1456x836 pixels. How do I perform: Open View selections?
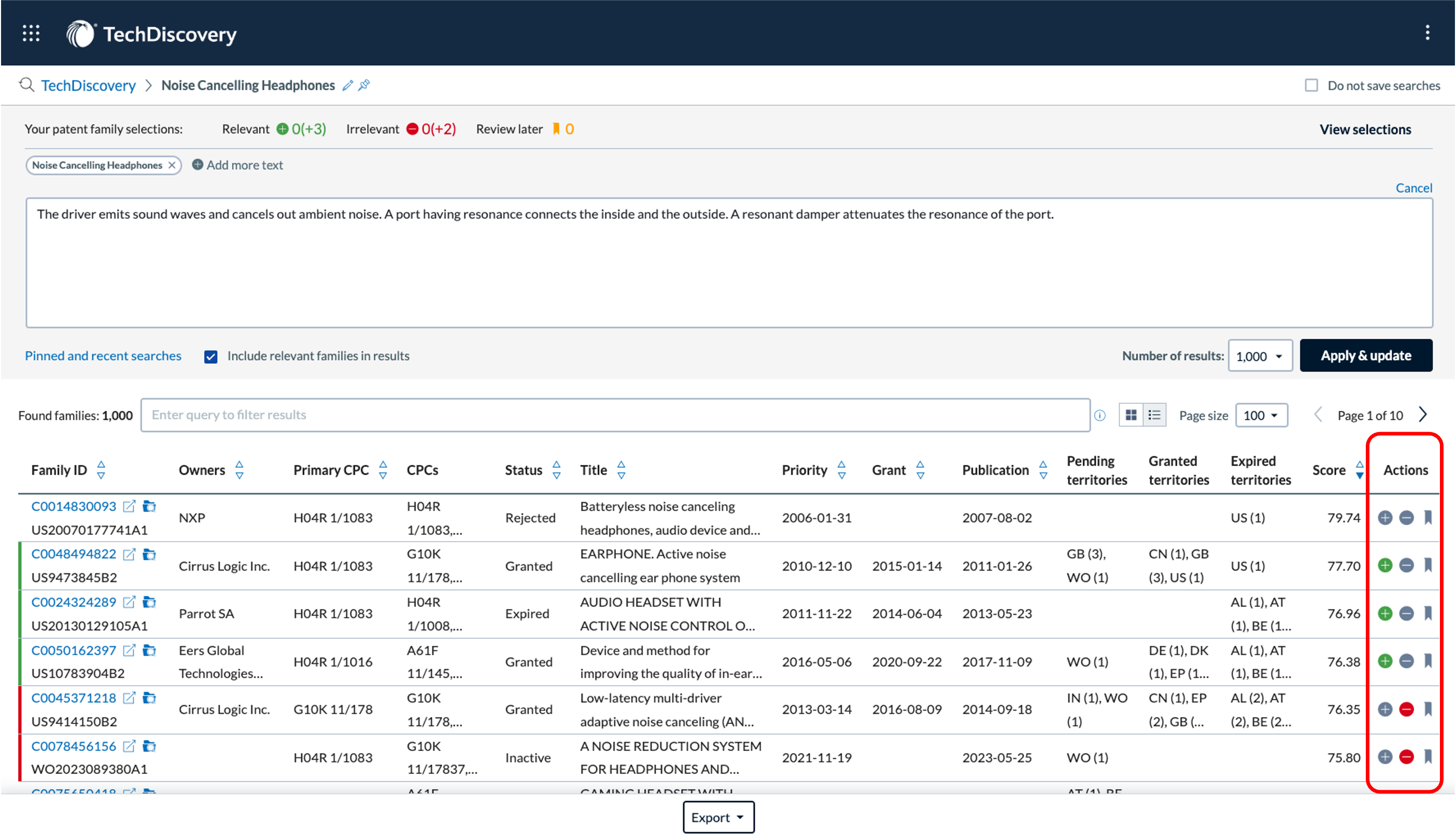1365,130
